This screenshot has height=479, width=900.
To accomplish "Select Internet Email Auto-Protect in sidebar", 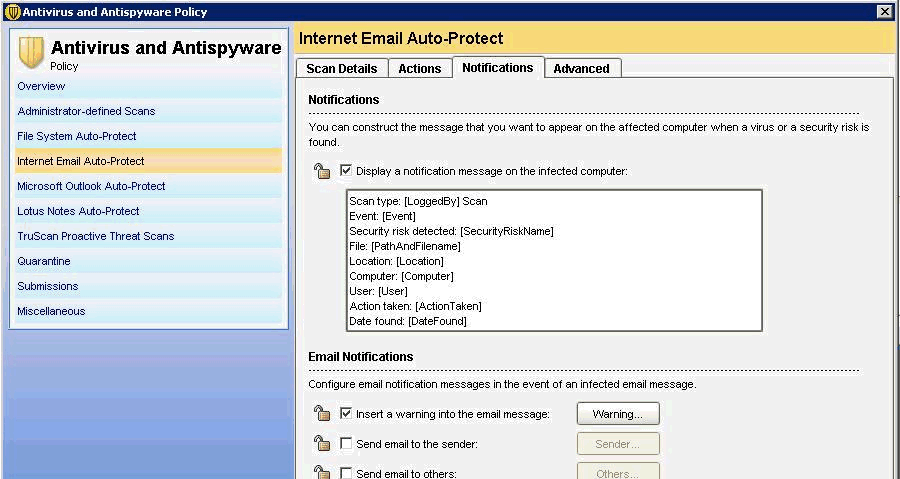I will click(x=149, y=161).
